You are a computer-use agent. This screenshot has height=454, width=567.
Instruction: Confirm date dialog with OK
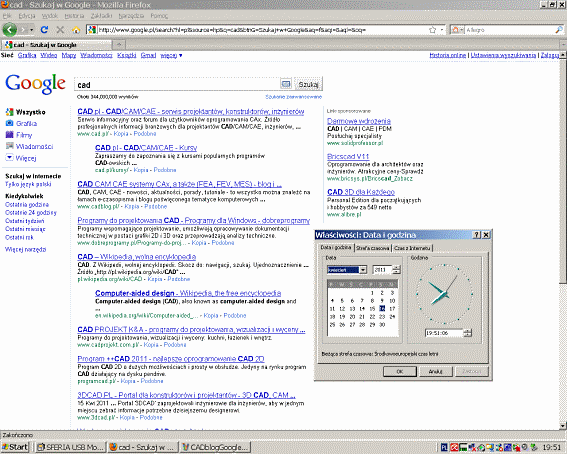coord(400,371)
